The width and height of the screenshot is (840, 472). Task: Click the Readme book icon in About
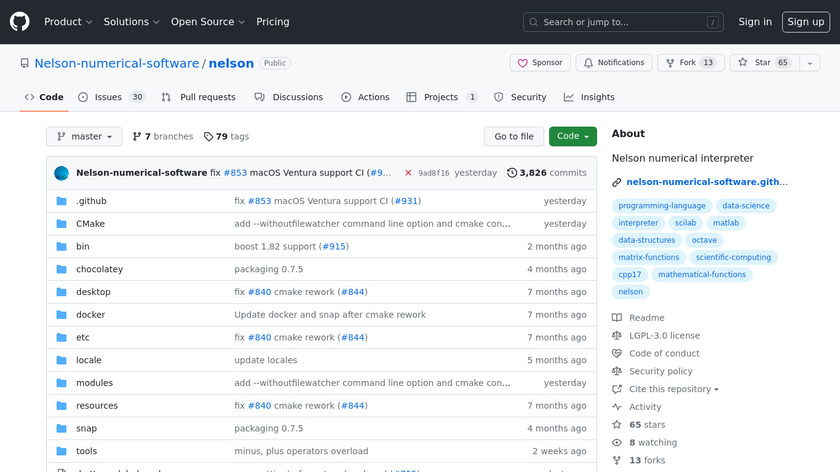point(617,318)
